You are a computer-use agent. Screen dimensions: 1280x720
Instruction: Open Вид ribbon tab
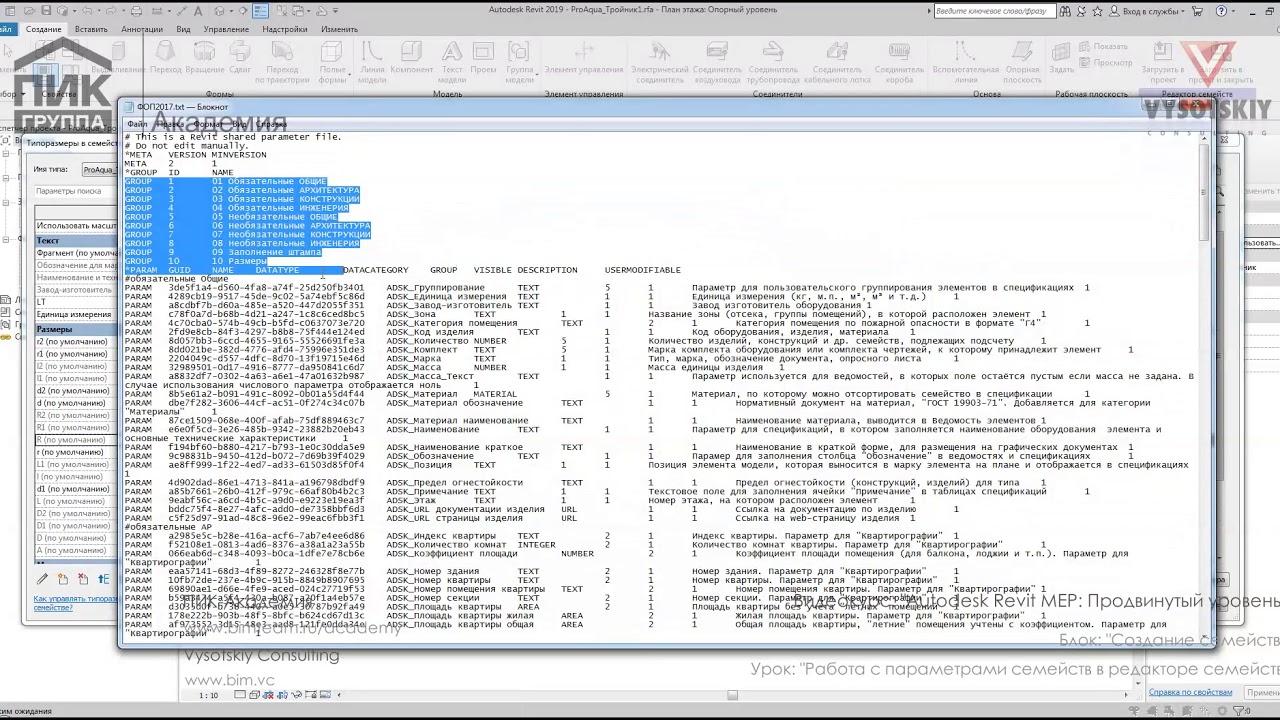click(183, 29)
